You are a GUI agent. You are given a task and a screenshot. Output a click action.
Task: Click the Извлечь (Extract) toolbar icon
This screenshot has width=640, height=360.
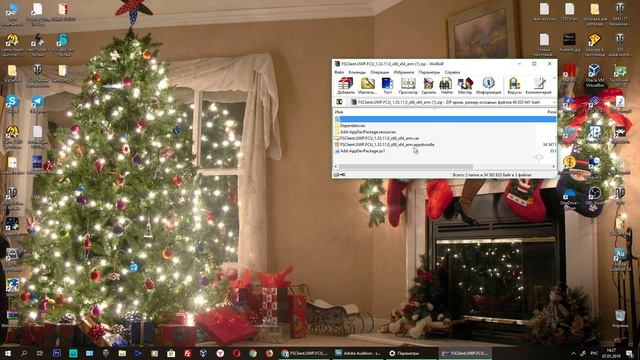pos(367,86)
